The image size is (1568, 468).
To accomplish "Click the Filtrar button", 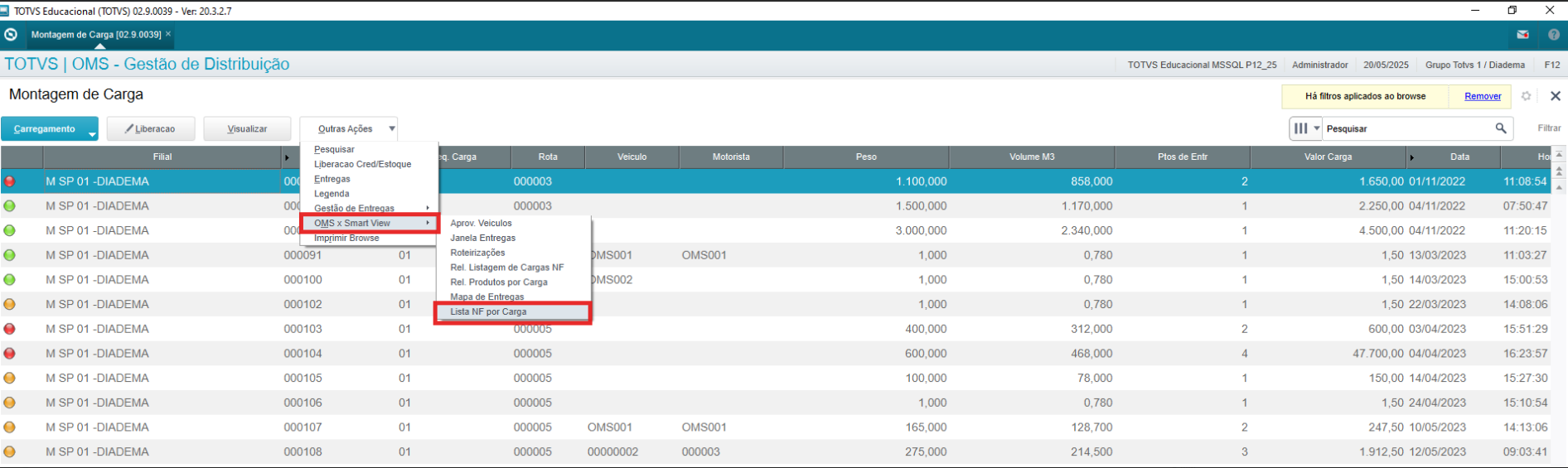I will pyautogui.click(x=1549, y=128).
